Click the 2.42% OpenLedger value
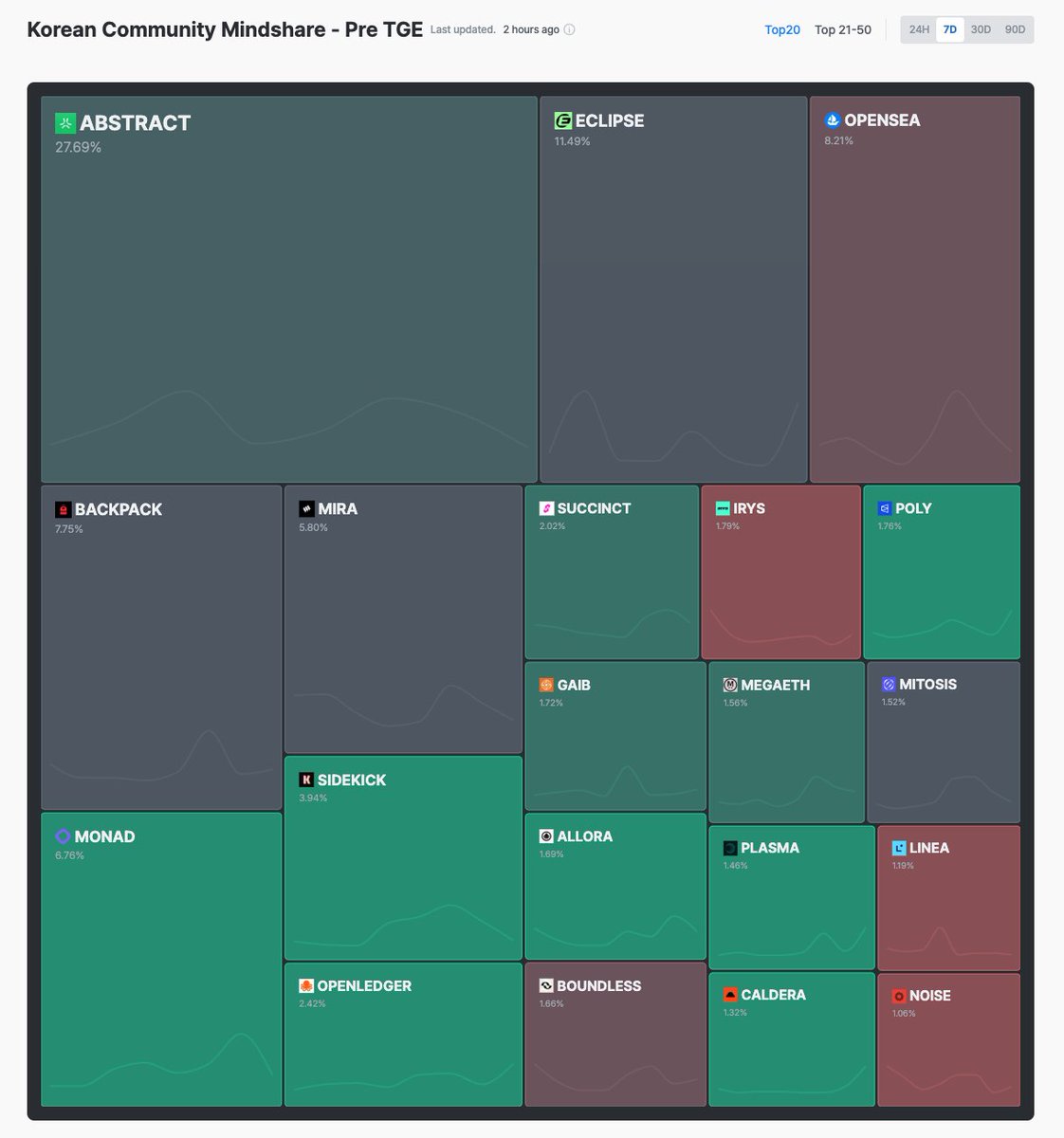Image resolution: width=1064 pixels, height=1138 pixels. (312, 1003)
